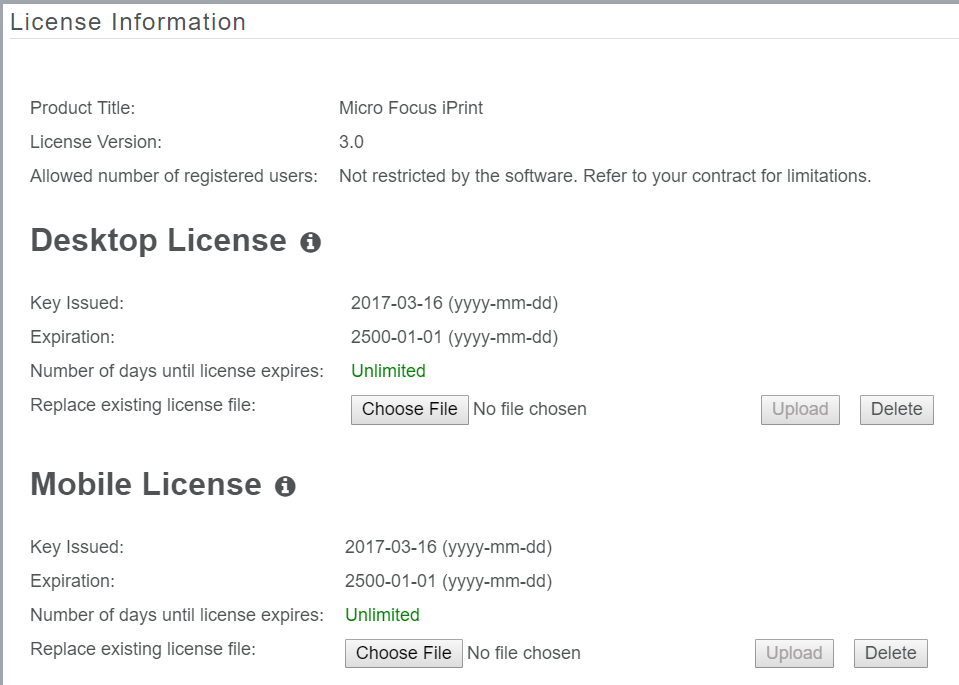Viewport: 959px width, 685px height.
Task: Delete the existing Mobile License file
Action: [x=890, y=653]
